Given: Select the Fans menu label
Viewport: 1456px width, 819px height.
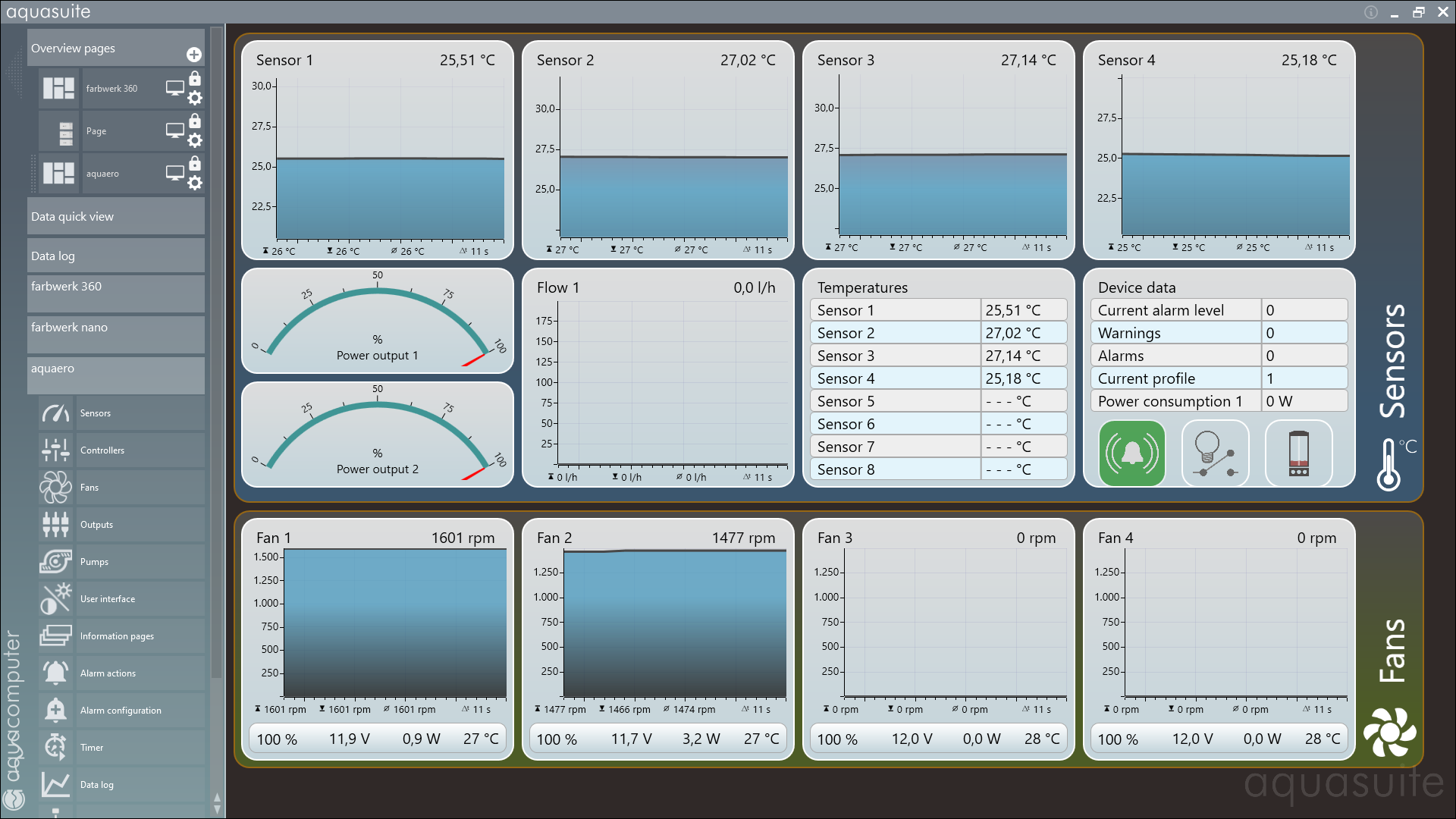Looking at the screenshot, I should (89, 488).
